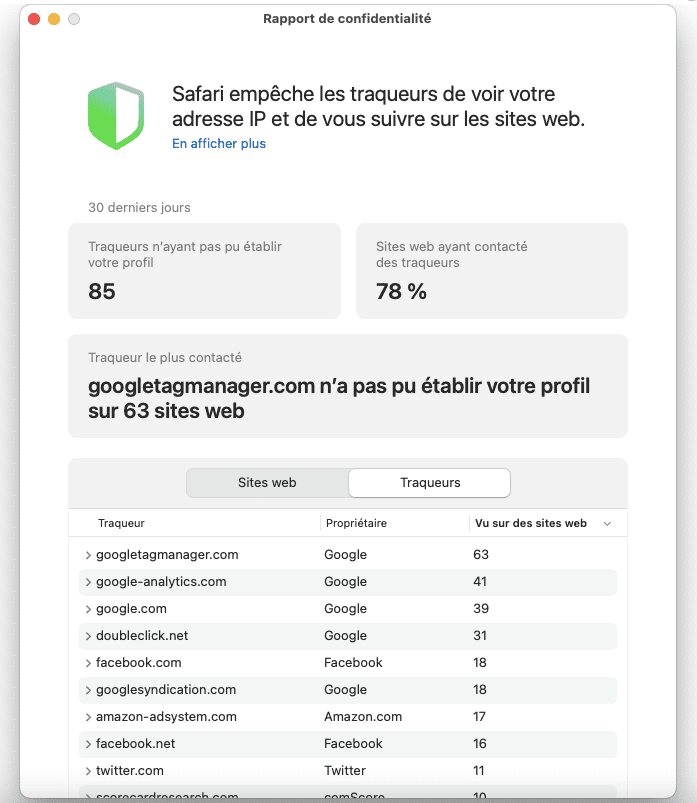Minimize the Rapport de confidentialité window
The width and height of the screenshot is (697, 803).
pyautogui.click(x=53, y=19)
